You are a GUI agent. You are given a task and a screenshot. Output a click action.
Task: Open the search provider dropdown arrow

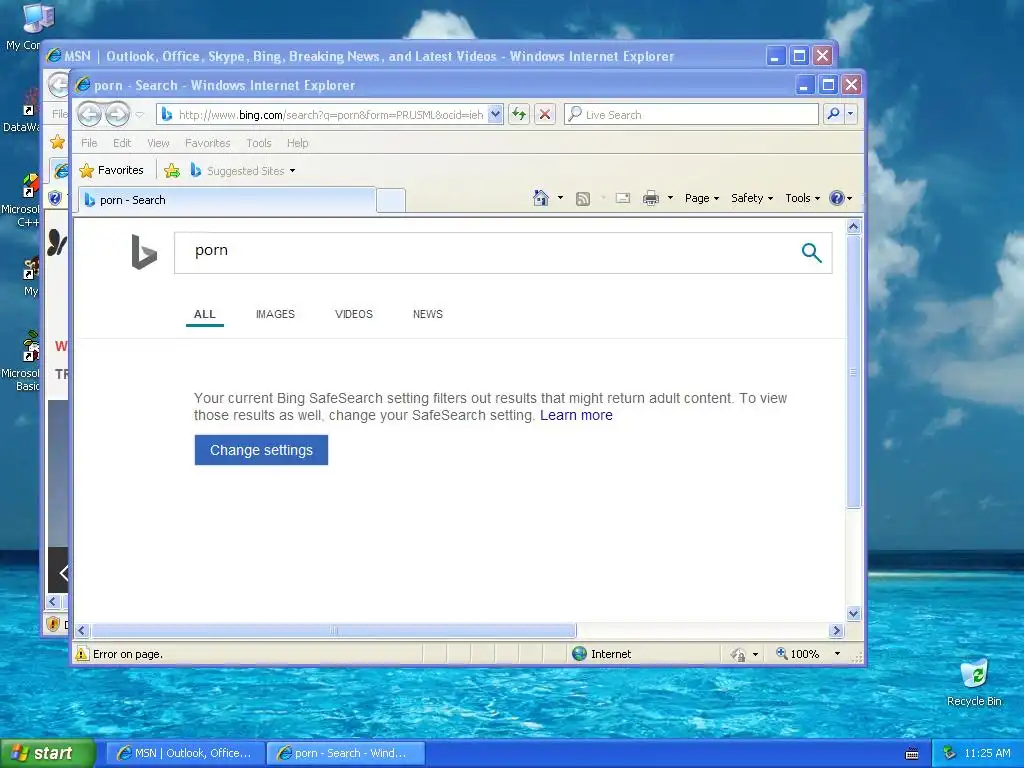point(850,114)
